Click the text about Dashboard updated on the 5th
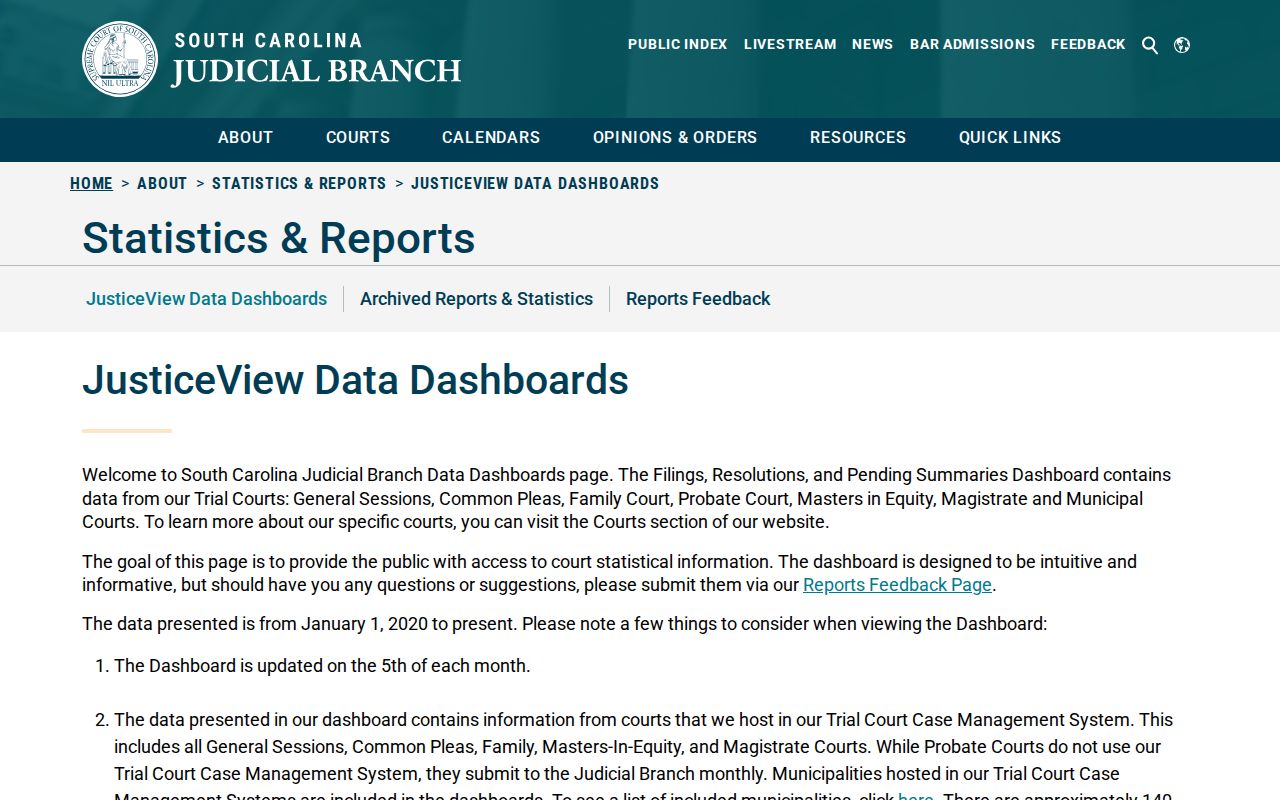 (x=322, y=666)
